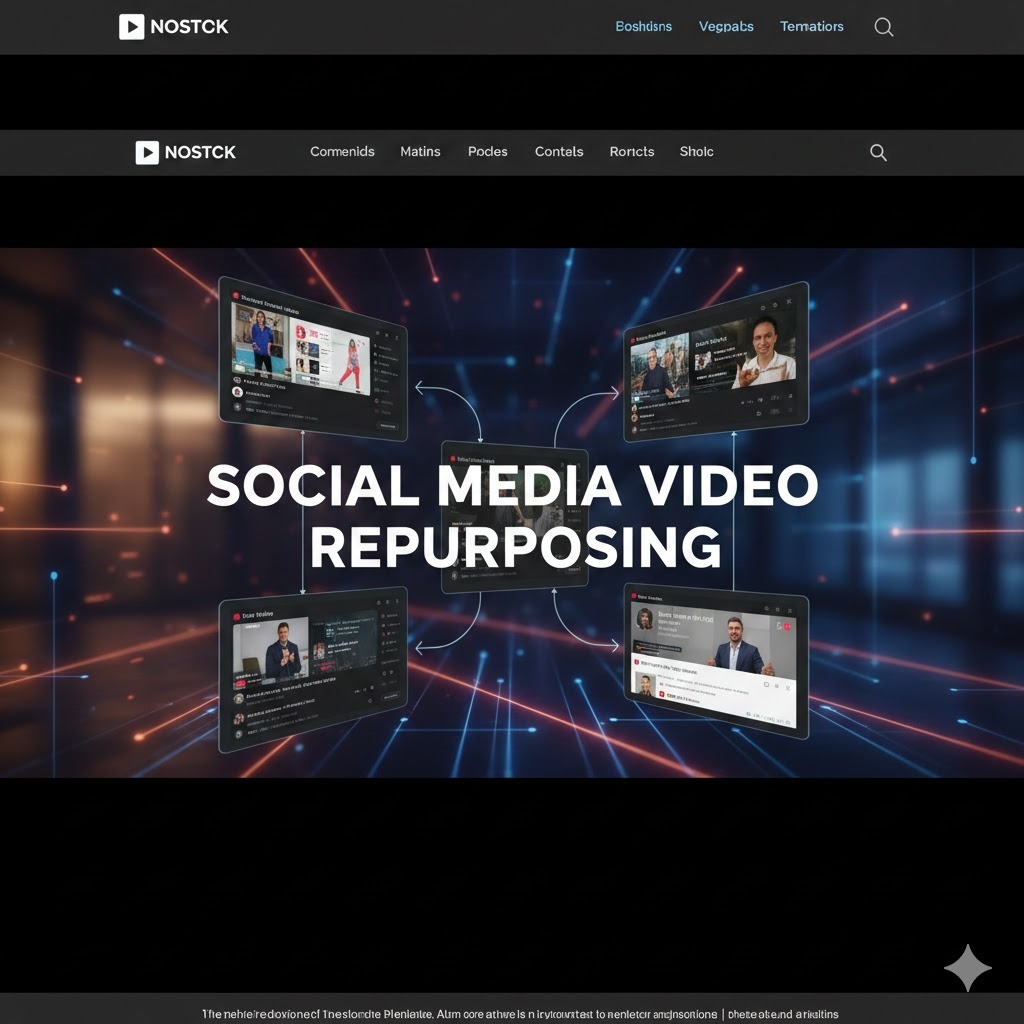Click the red icon on bottom-left video panel header
The image size is (1024, 1024).
point(237,617)
